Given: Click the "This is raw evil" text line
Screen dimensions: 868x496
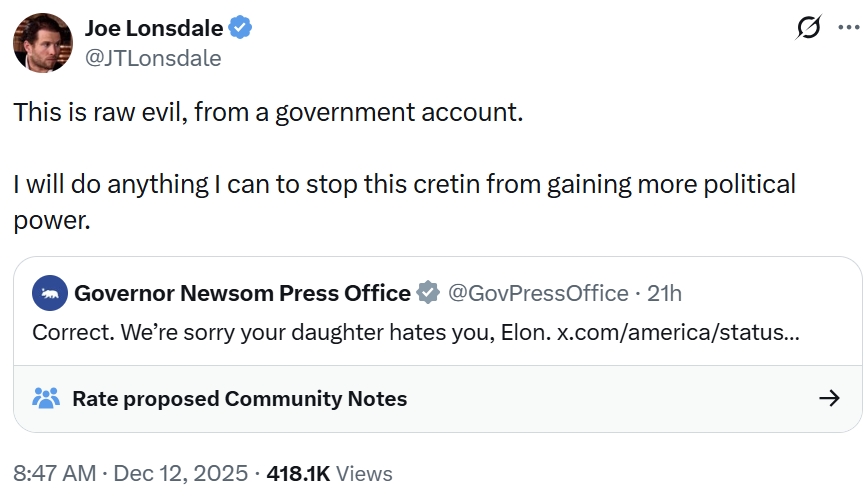Looking at the screenshot, I should coord(268,111).
